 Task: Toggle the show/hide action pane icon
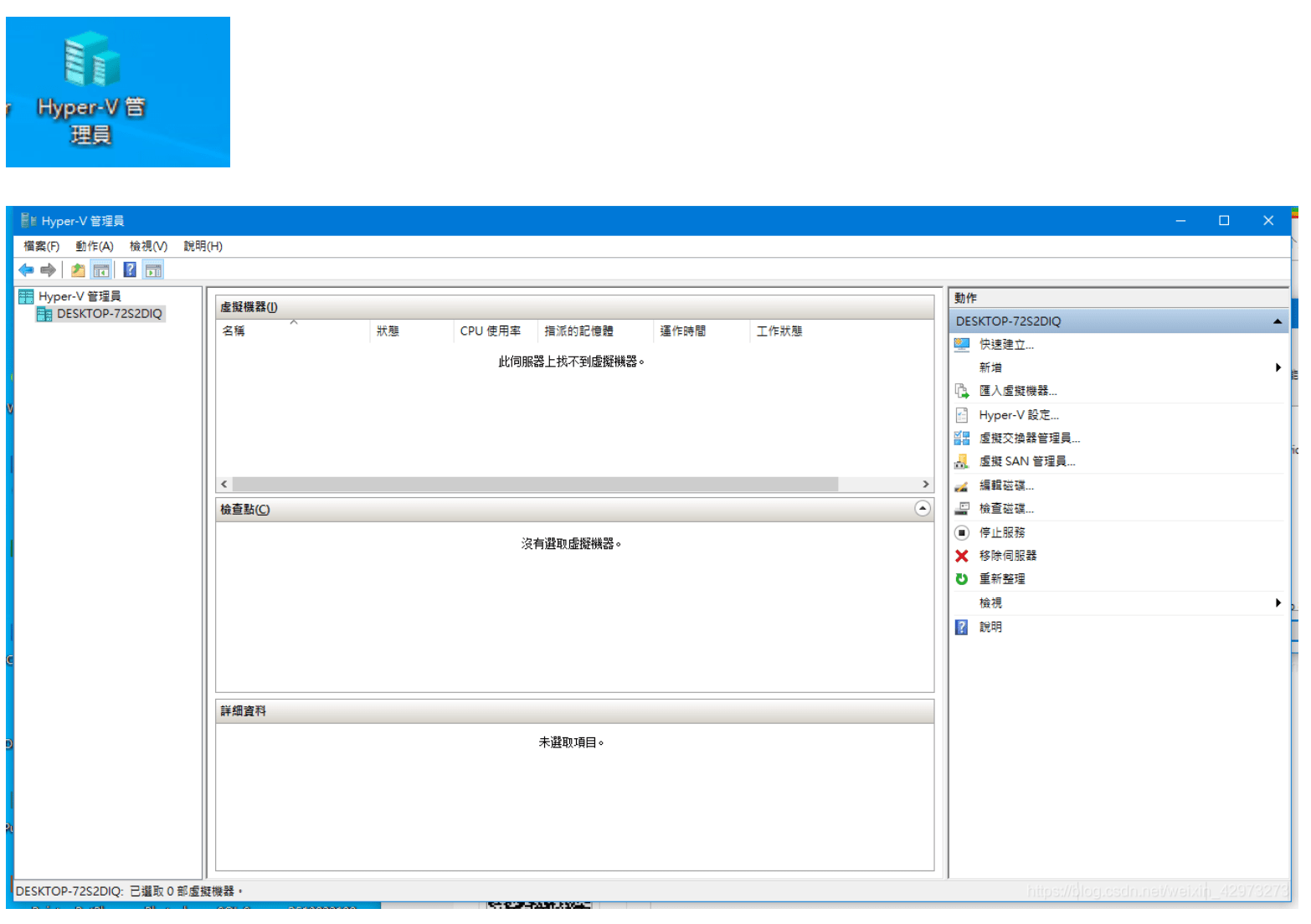point(153,269)
